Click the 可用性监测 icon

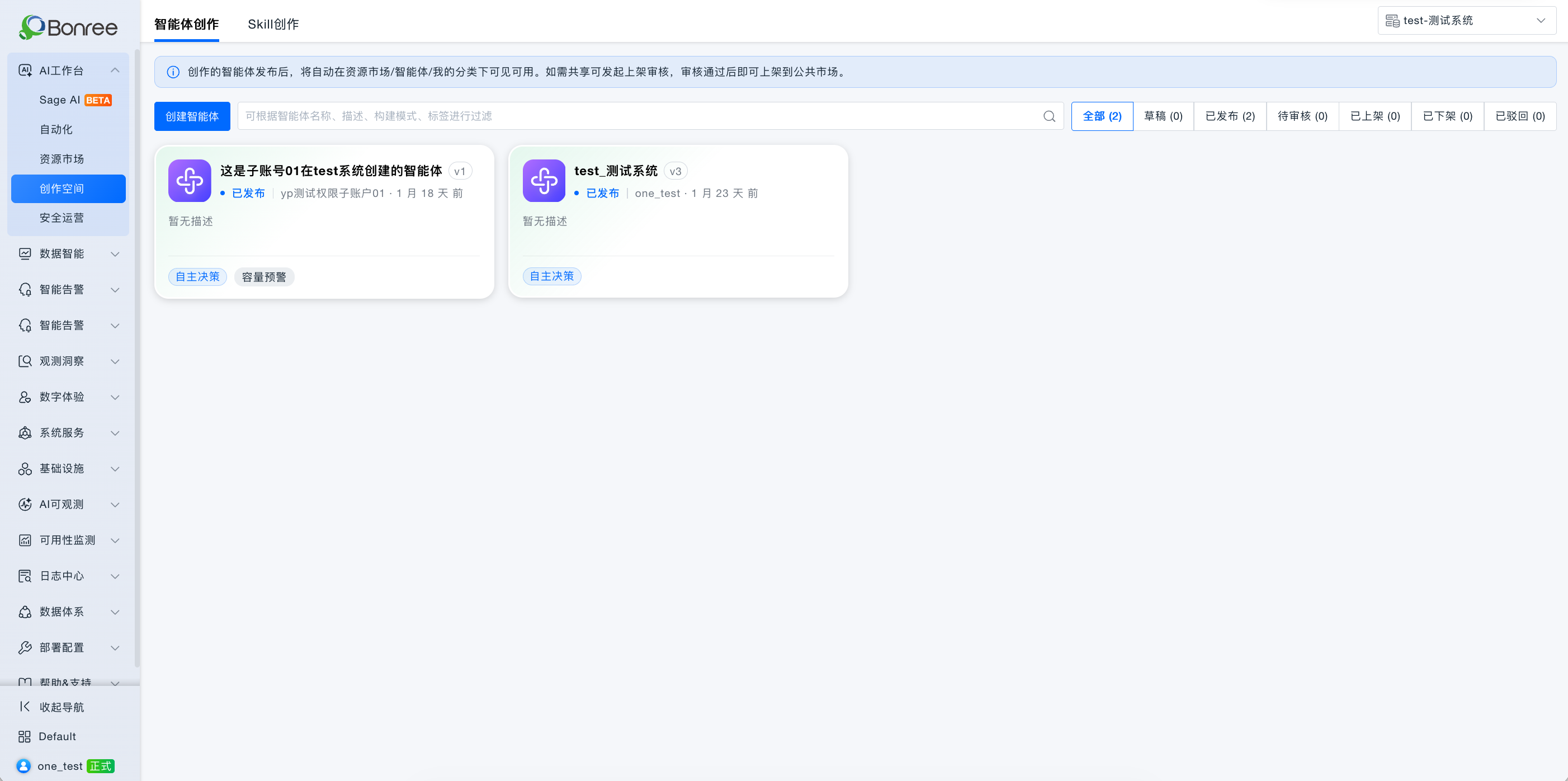[x=25, y=540]
